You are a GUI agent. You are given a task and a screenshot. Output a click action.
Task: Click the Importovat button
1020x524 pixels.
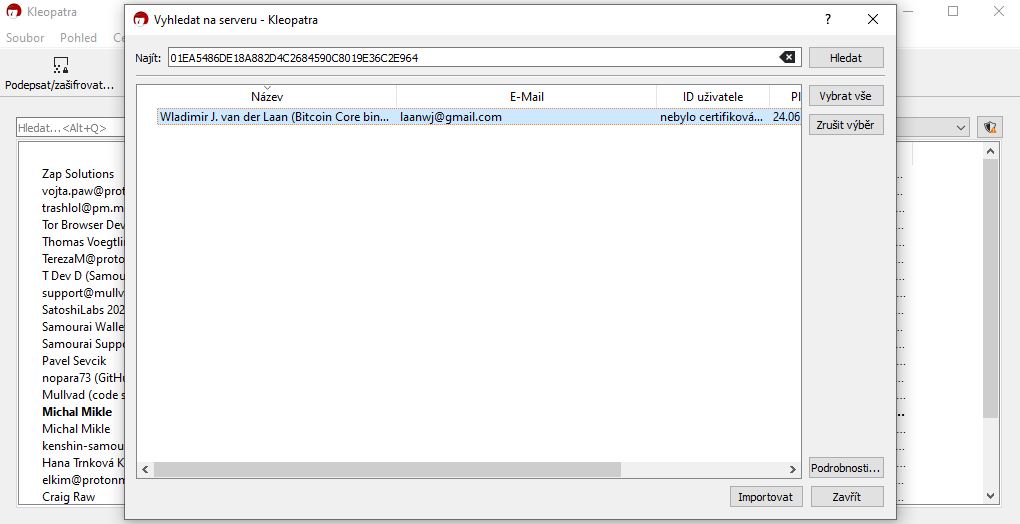pyautogui.click(x=766, y=497)
